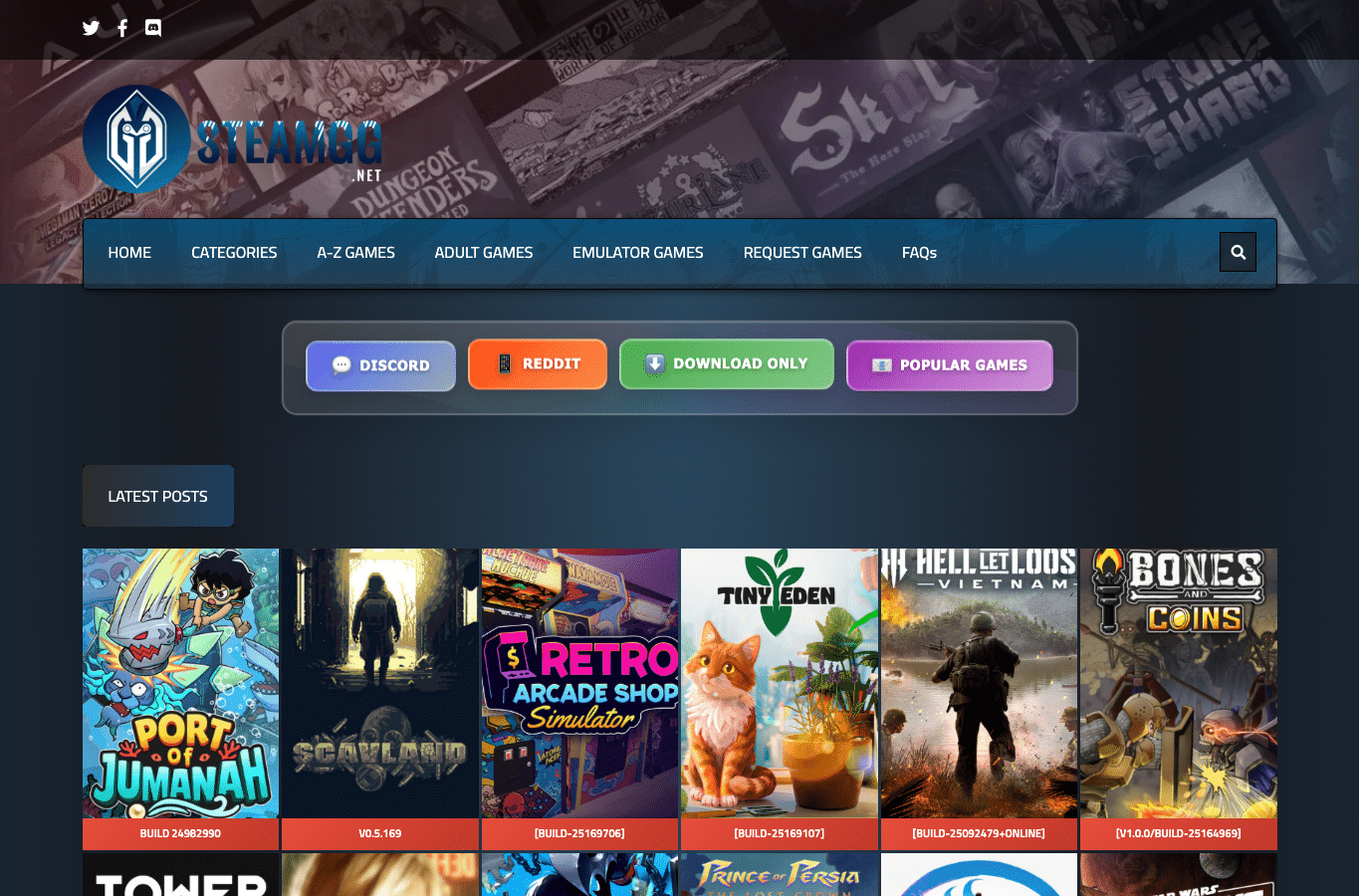
Task: Open the EMULATOR GAMES menu item
Action: (638, 253)
